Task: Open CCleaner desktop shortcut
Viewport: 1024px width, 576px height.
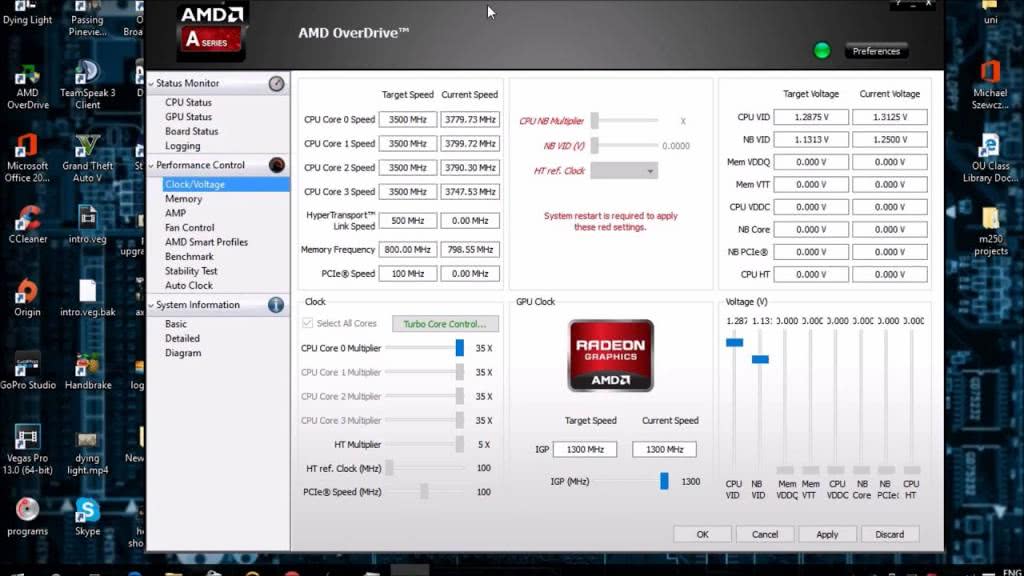Action: coord(28,219)
